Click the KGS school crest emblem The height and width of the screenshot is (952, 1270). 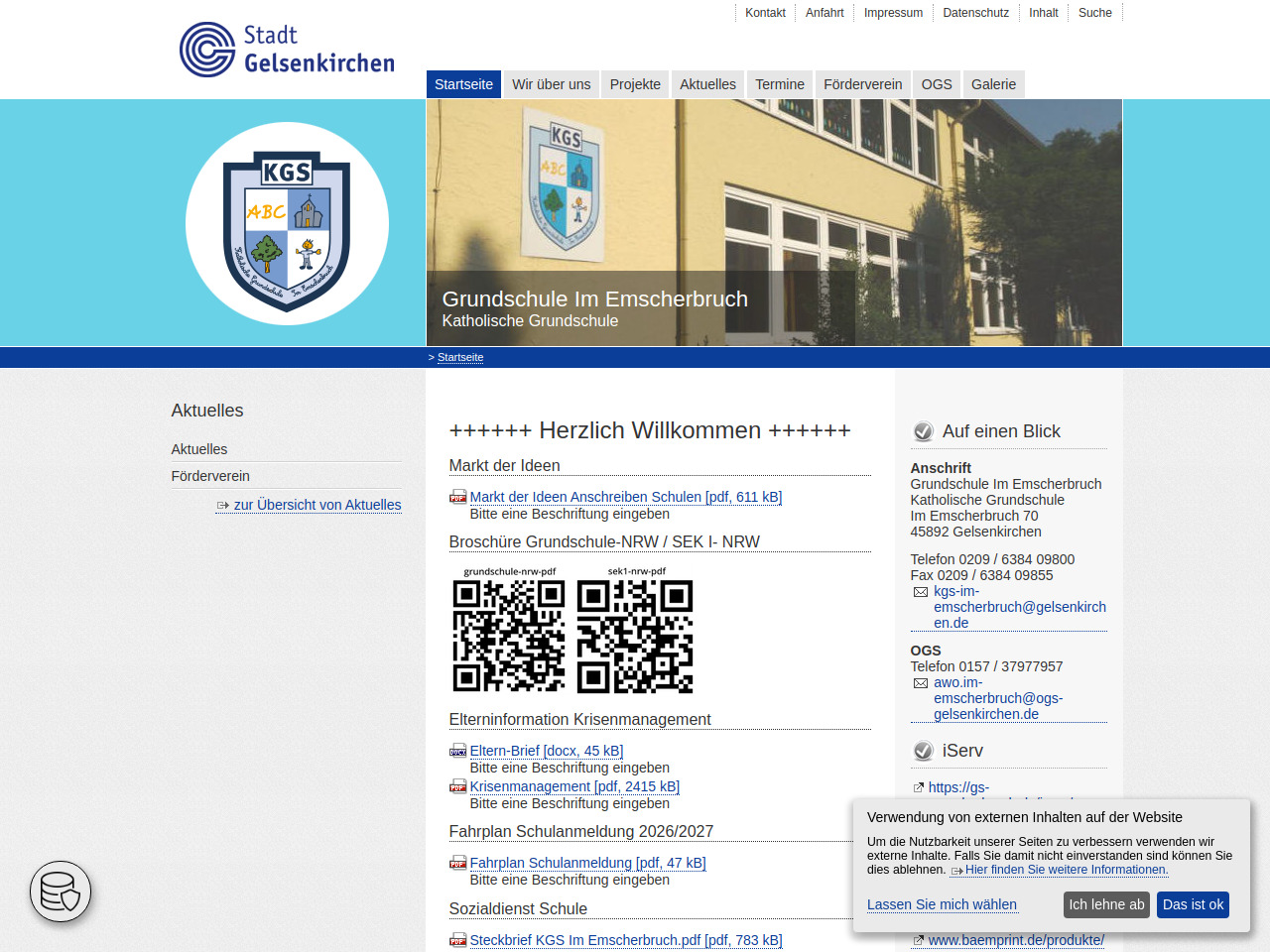pyautogui.click(x=287, y=224)
